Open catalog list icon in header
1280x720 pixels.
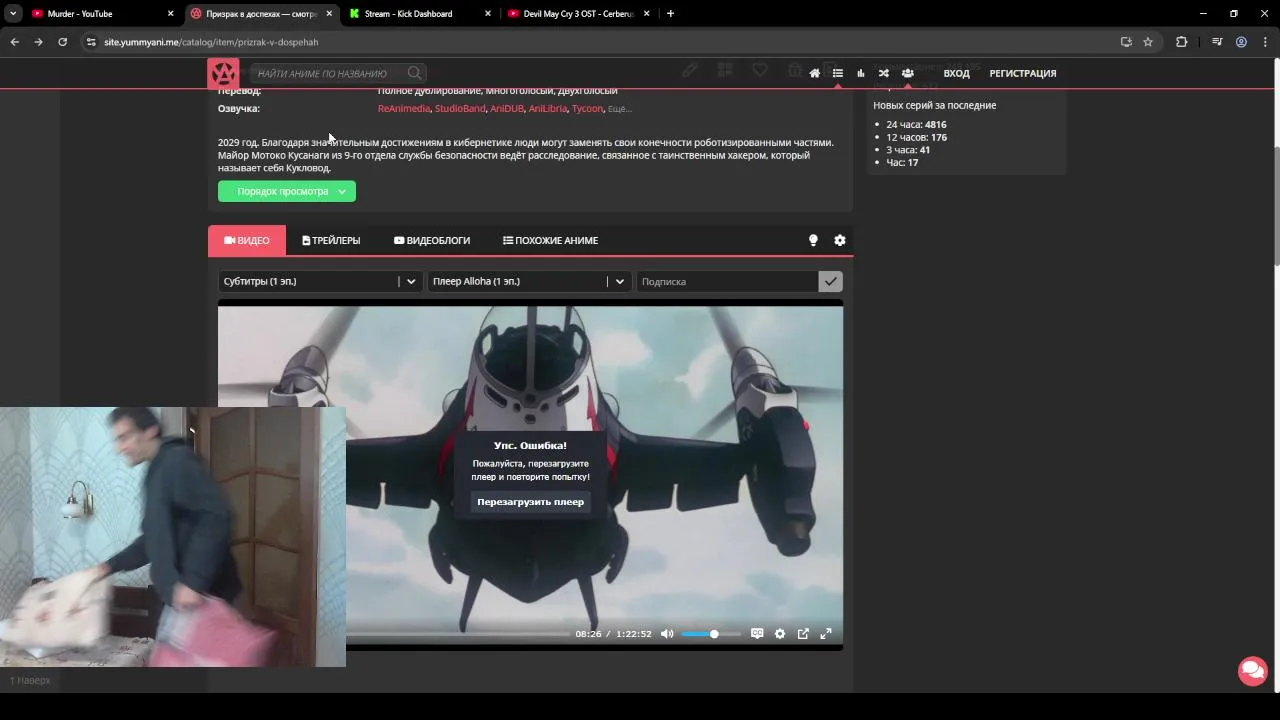point(838,73)
